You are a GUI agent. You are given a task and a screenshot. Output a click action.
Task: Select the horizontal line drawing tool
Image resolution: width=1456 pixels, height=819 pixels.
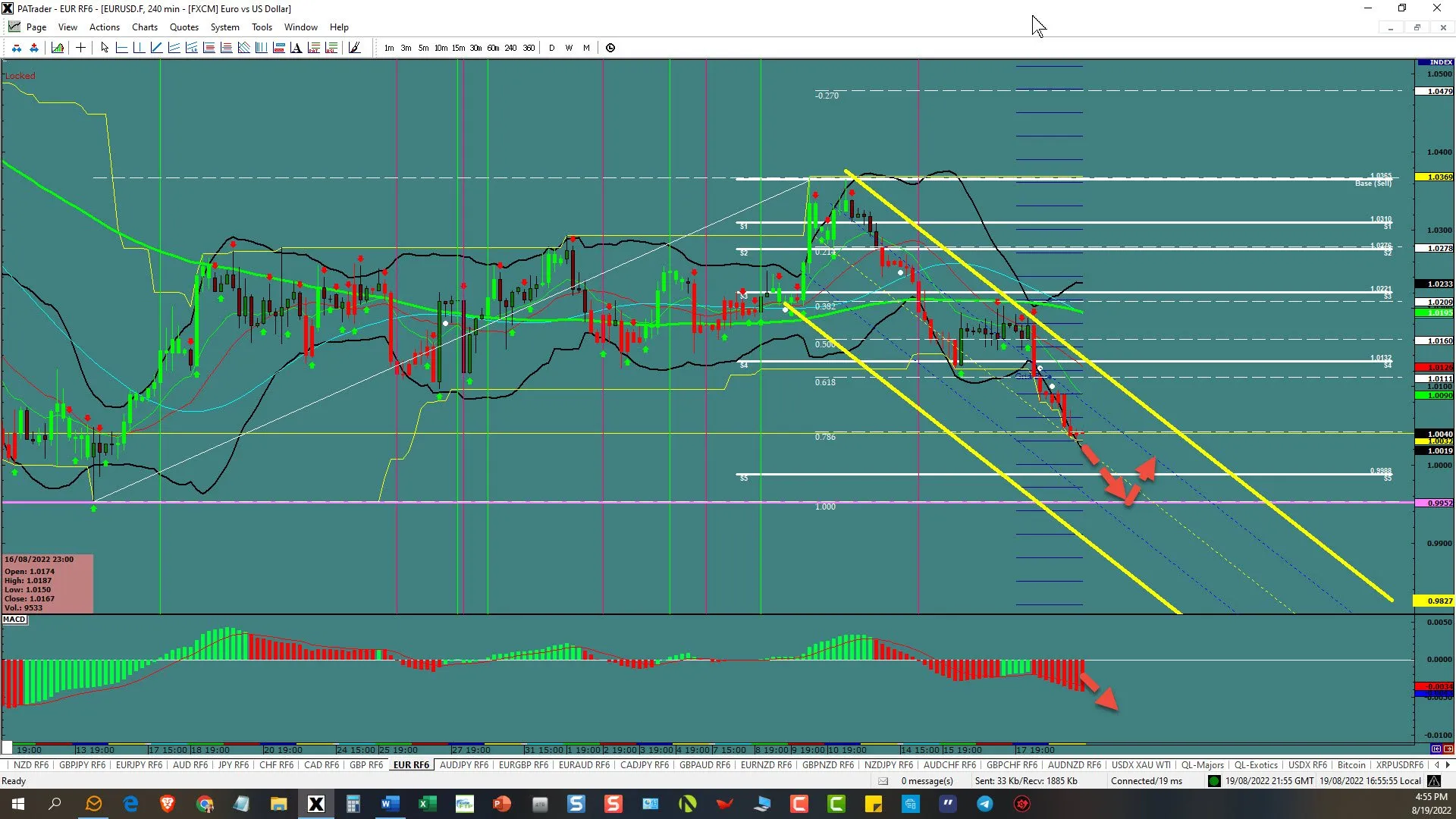click(121, 48)
